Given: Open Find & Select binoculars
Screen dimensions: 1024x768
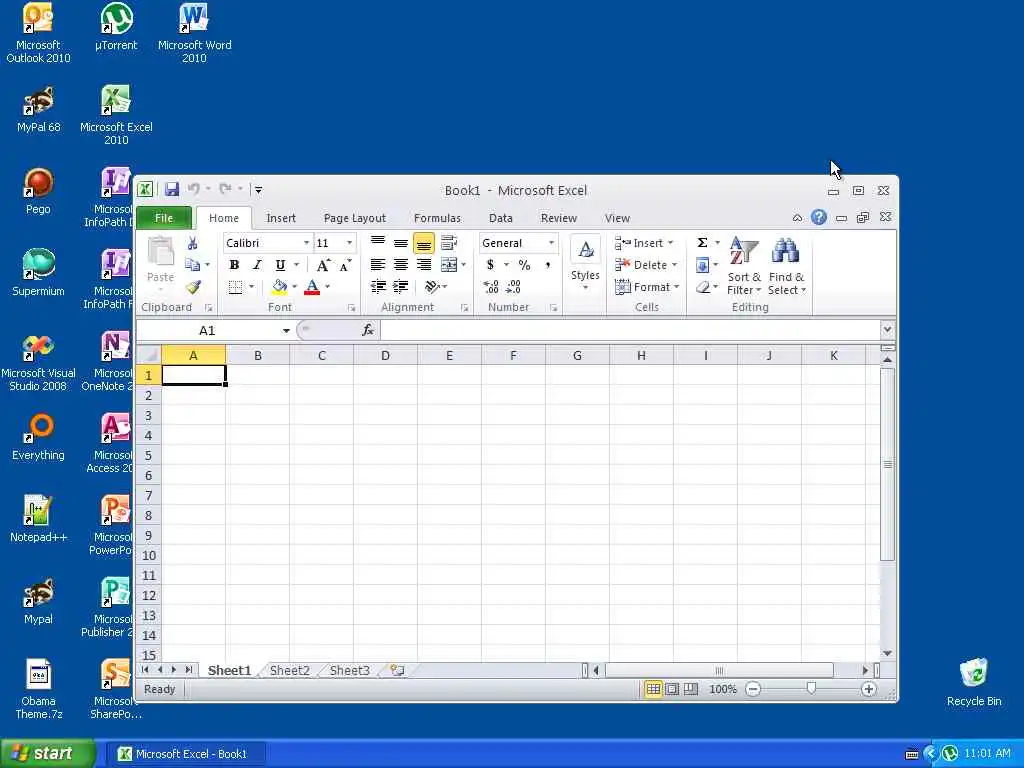Looking at the screenshot, I should (786, 266).
